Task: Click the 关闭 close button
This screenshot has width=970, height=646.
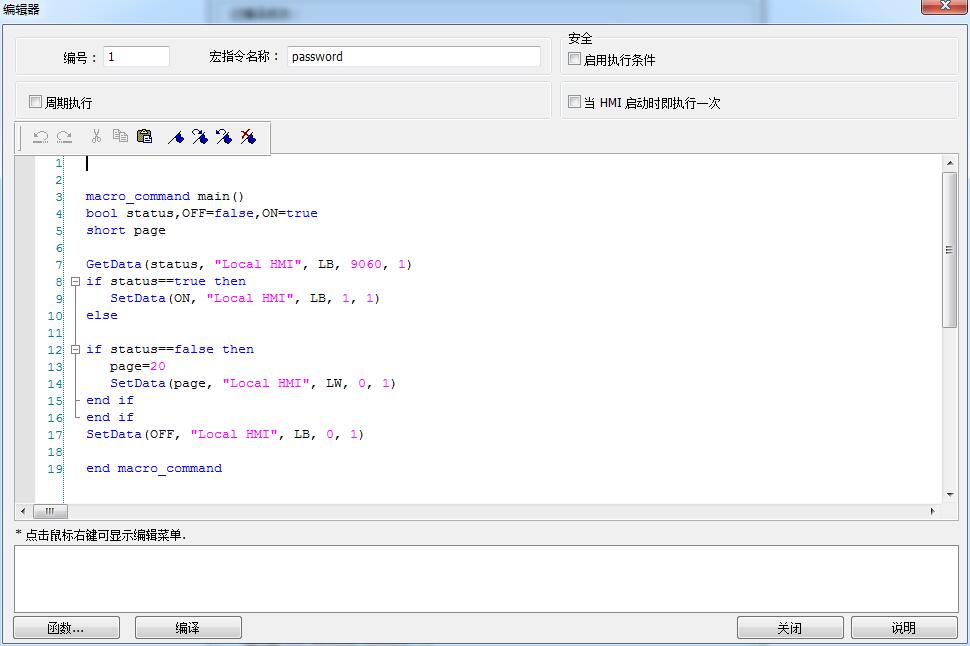Action: (x=790, y=628)
